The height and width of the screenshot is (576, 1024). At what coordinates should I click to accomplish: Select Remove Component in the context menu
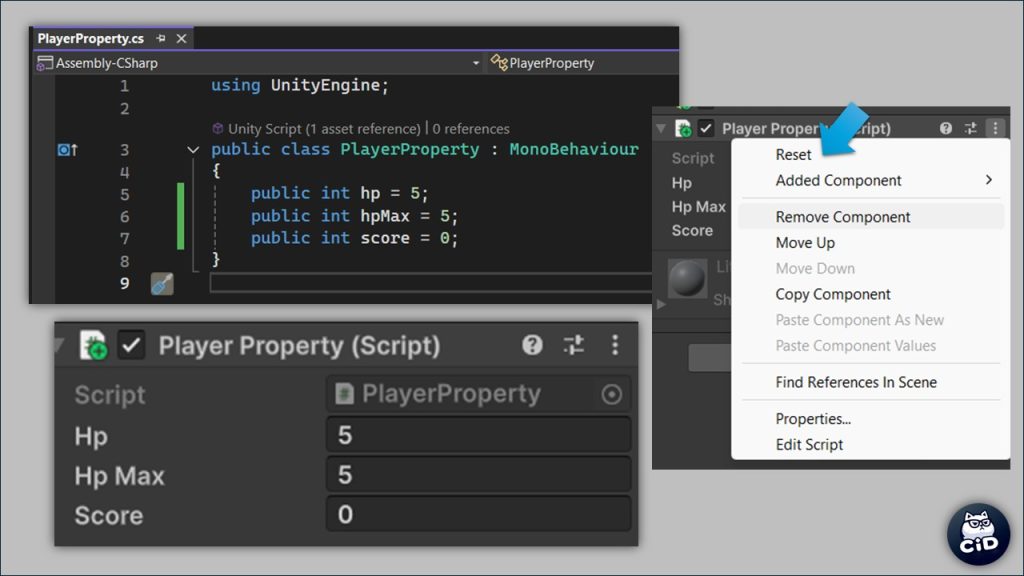[843, 217]
